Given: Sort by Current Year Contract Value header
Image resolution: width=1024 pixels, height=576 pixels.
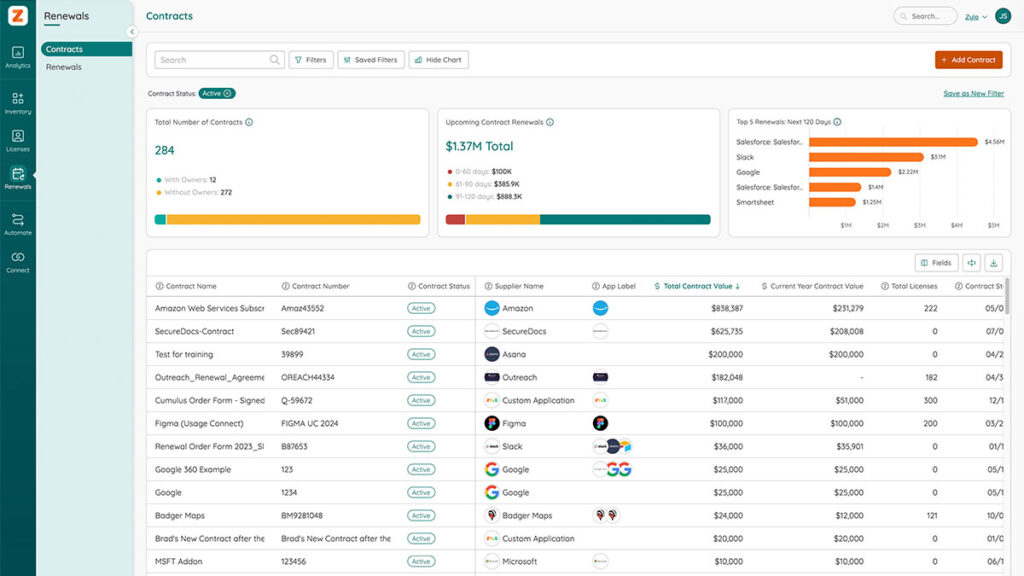Looking at the screenshot, I should click(x=812, y=286).
